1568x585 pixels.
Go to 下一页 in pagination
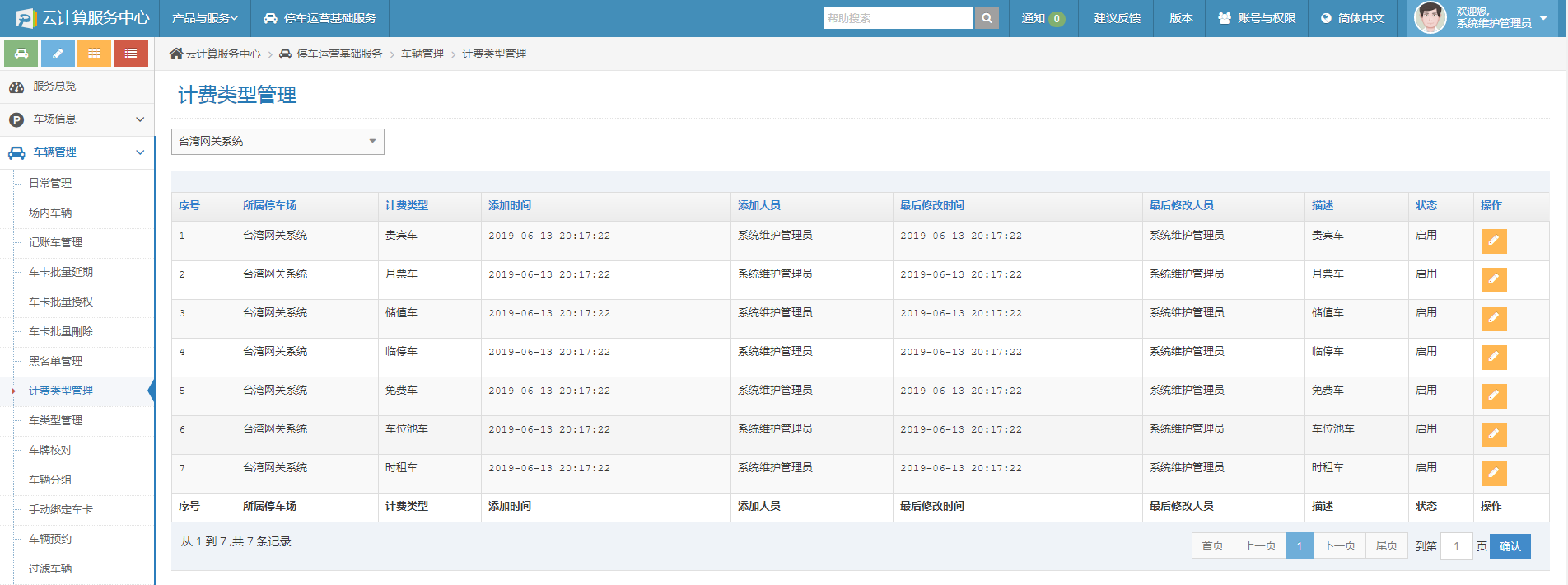1339,546
